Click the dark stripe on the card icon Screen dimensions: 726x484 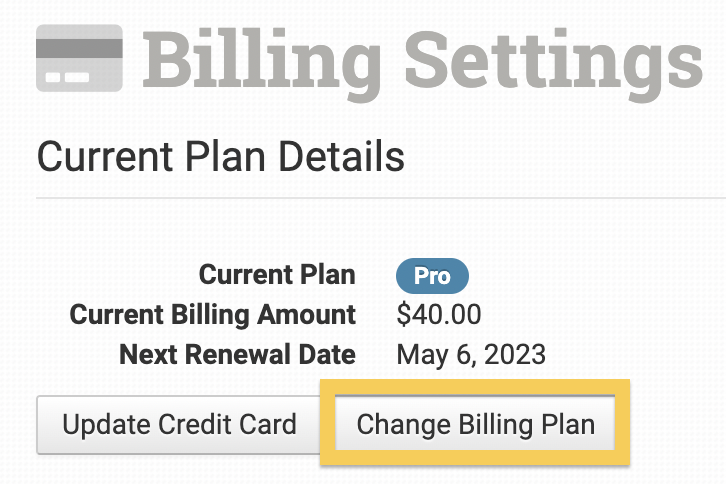[x=80, y=46]
